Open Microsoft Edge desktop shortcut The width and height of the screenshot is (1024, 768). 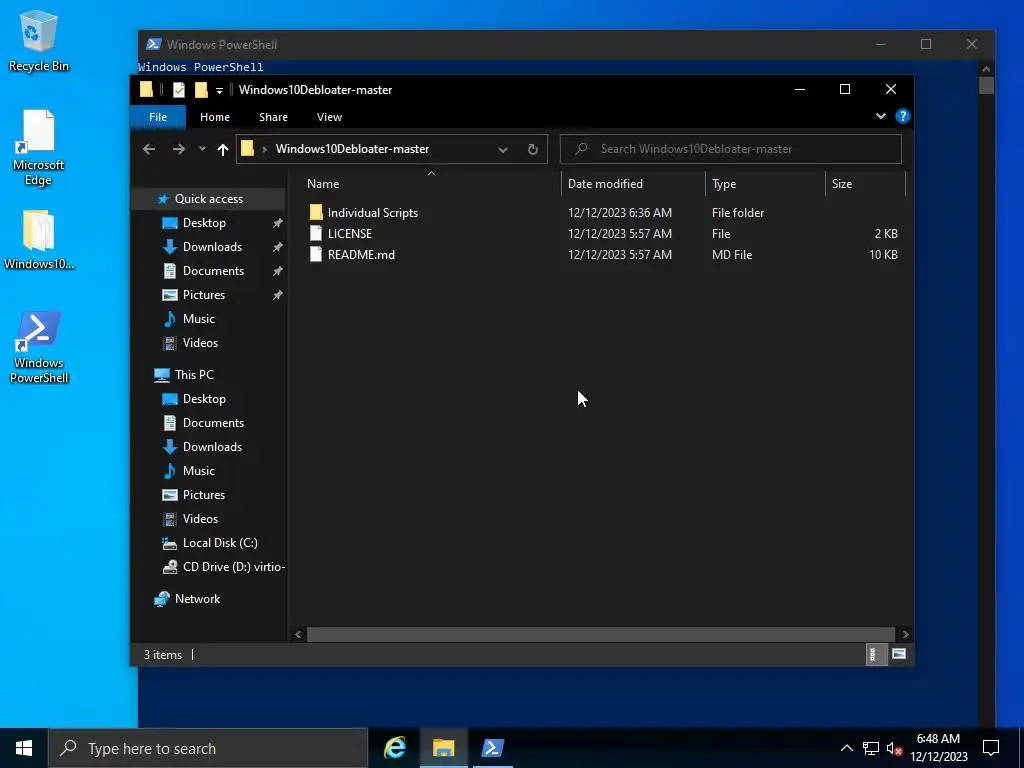click(39, 148)
